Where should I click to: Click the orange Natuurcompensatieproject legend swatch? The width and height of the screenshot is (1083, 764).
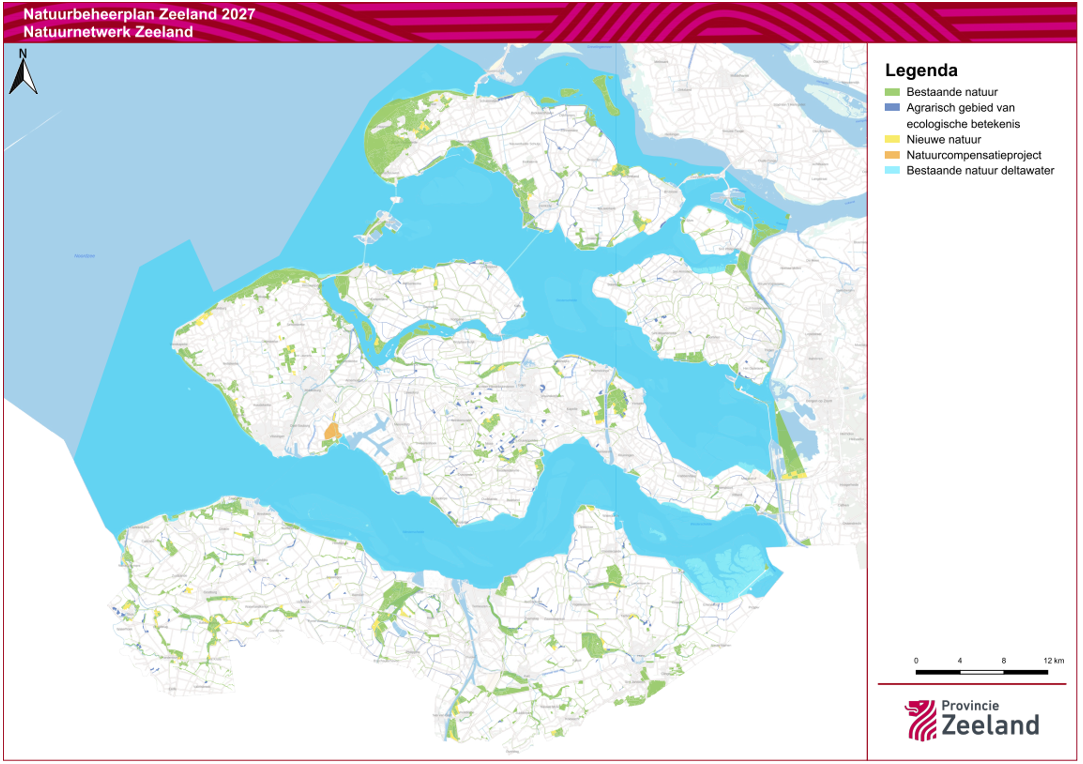pos(892,155)
